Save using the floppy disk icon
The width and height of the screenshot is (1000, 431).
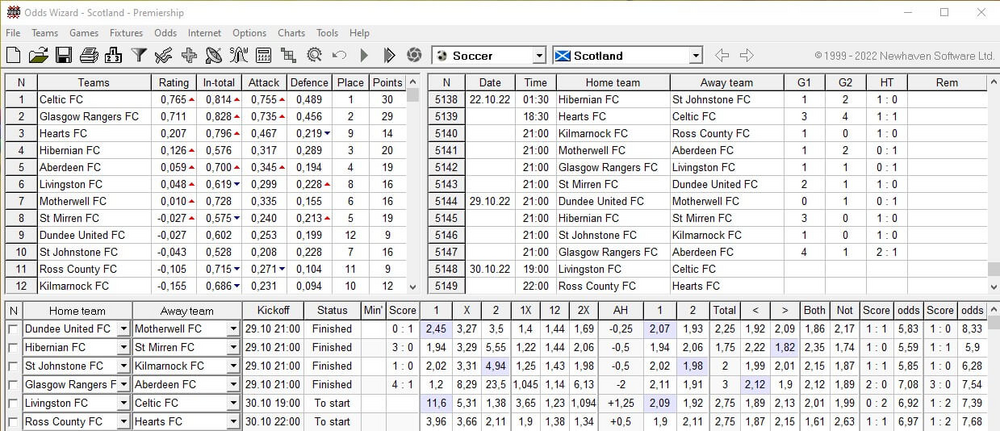coord(63,56)
